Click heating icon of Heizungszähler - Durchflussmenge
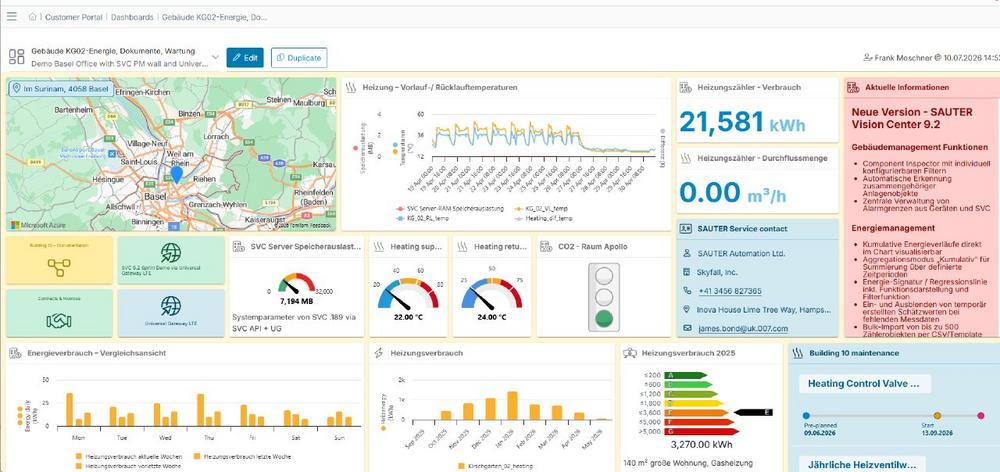Image resolution: width=1000 pixels, height=472 pixels. pos(686,158)
